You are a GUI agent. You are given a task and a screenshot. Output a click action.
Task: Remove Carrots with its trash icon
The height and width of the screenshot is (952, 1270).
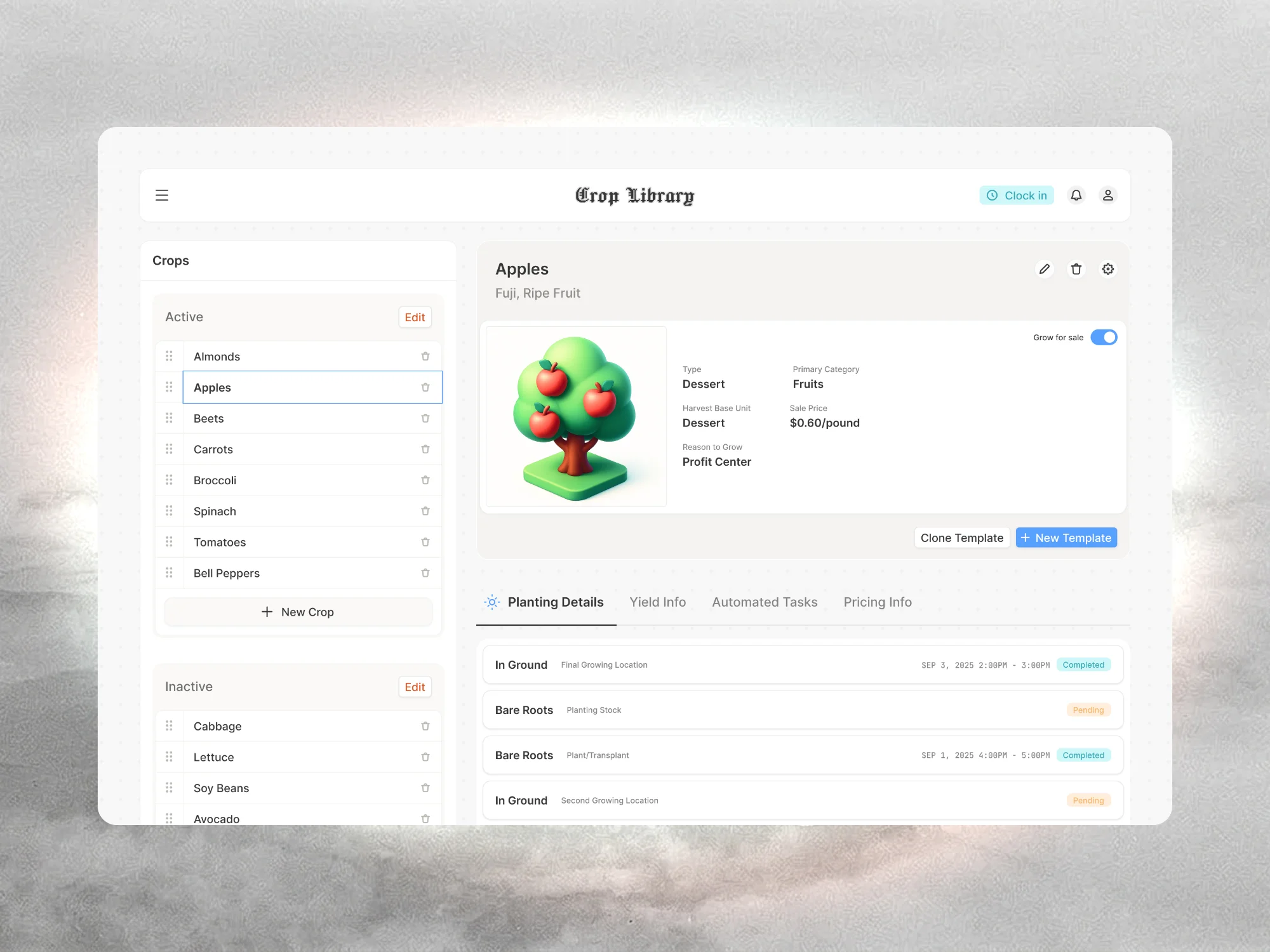tap(425, 449)
